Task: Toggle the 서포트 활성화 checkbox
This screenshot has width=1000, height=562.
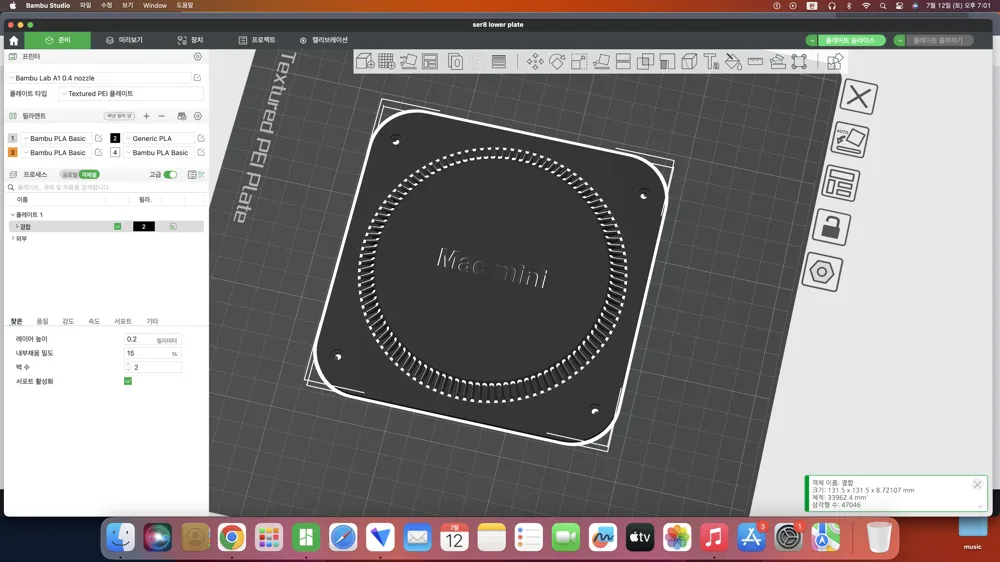Action: (x=128, y=381)
